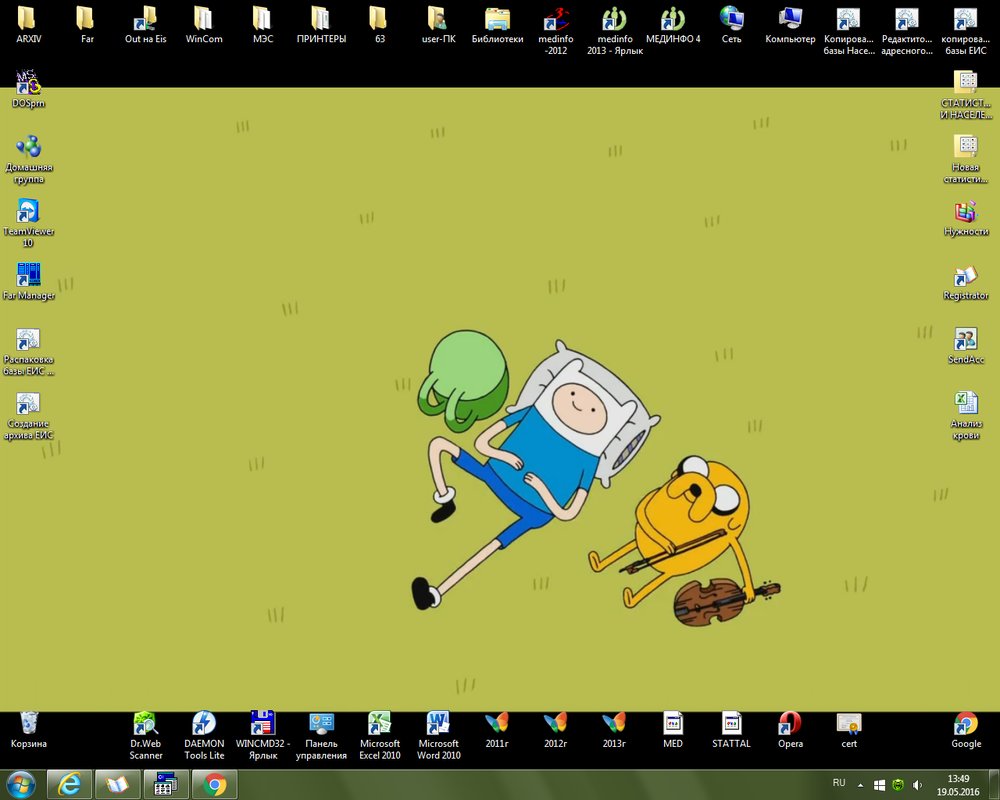Screen dimensions: 1000x800
Task: Select the medinfo-2012 shortcut
Action: point(556,31)
